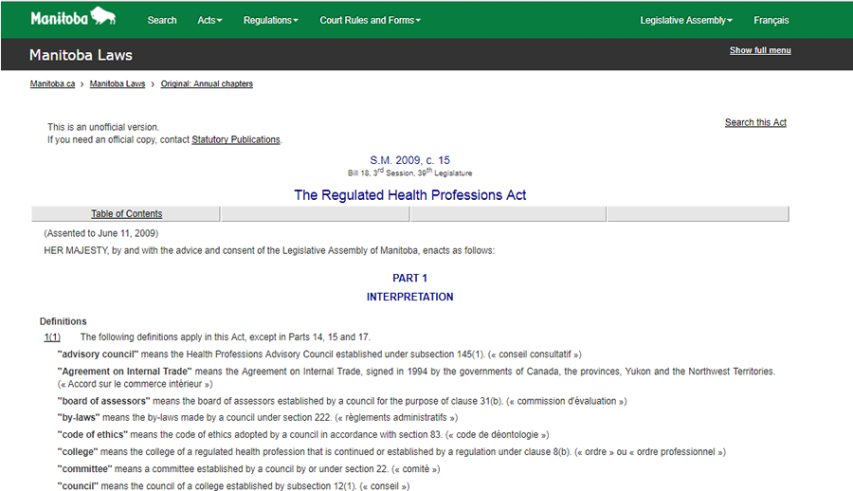
Task: Click the Show full menu link
Action: click(760, 50)
